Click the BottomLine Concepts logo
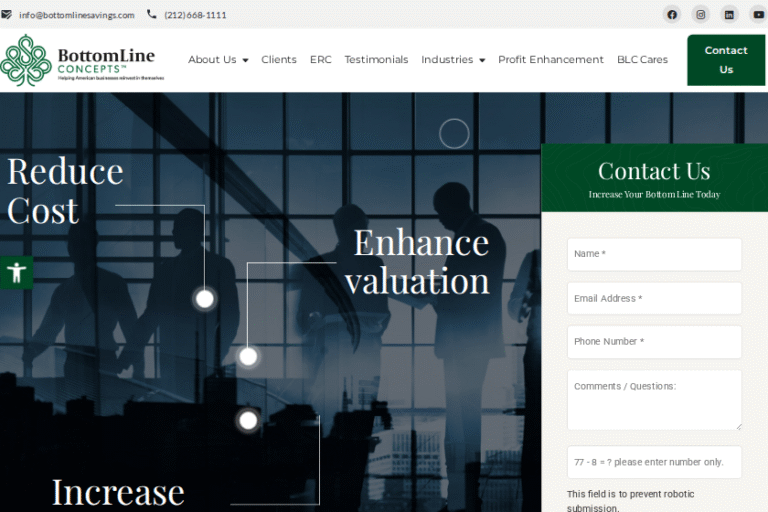768x512 pixels. tap(82, 60)
